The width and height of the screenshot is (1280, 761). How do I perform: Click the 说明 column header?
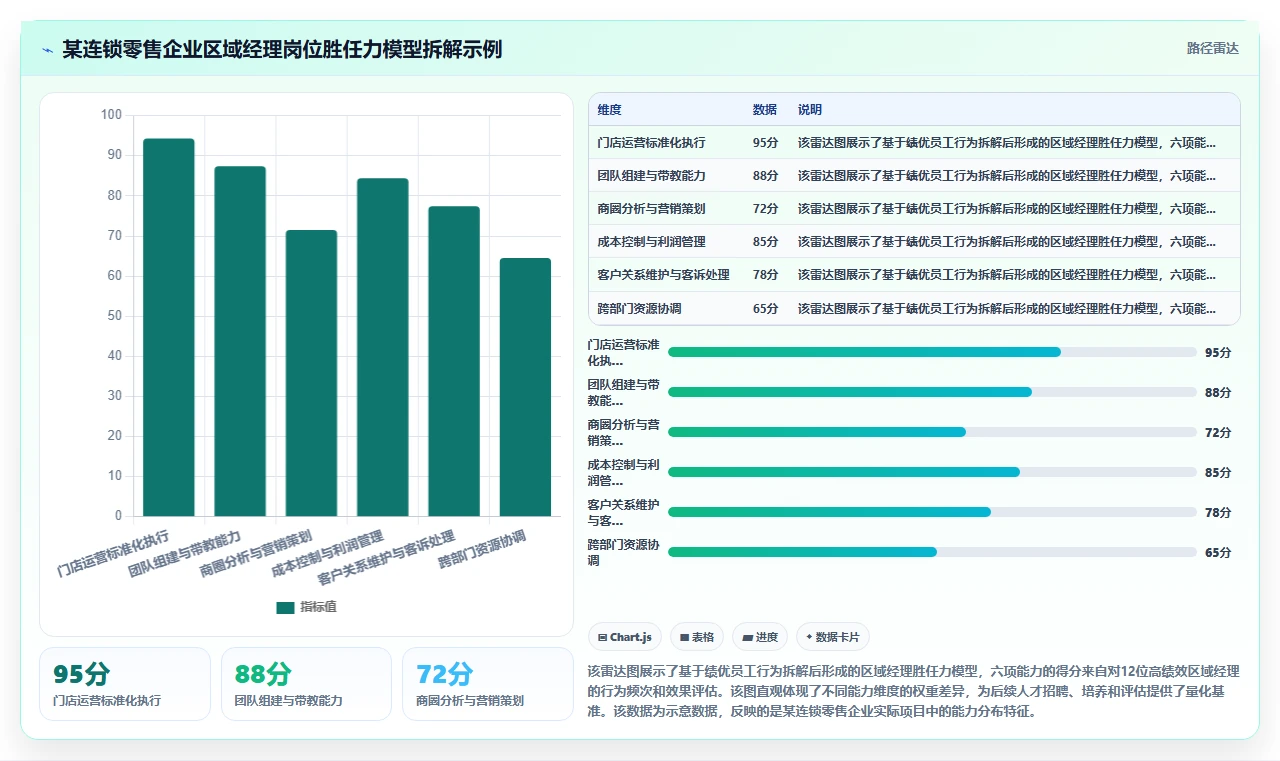[810, 110]
